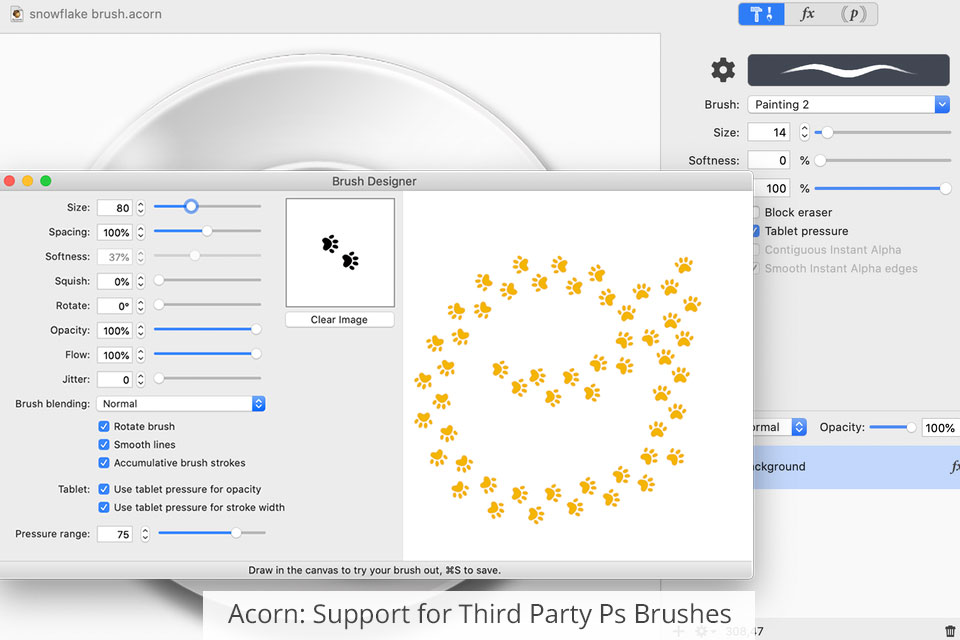The height and width of the screenshot is (640, 960).
Task: Adjust the Brush Designer Size slider
Action: coord(207,206)
